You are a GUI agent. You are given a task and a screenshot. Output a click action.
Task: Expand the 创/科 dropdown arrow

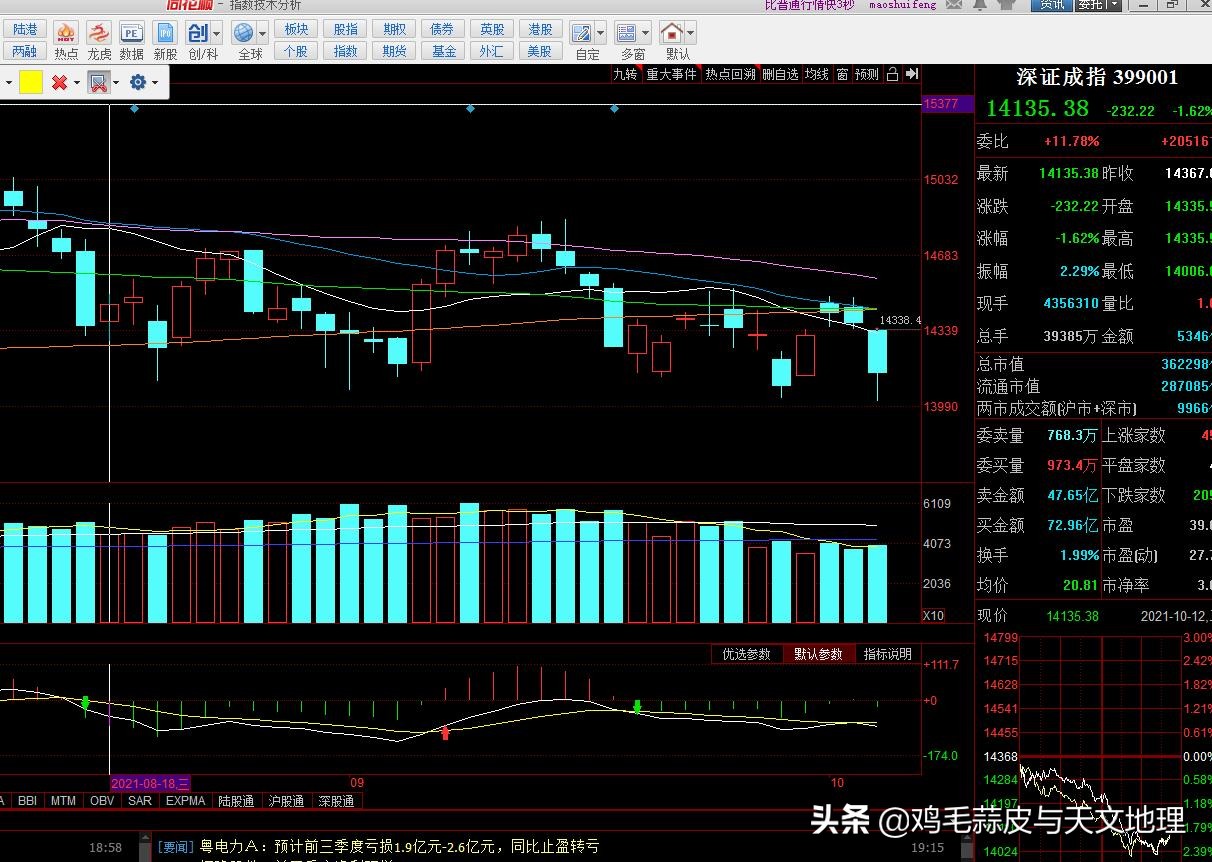coord(217,34)
